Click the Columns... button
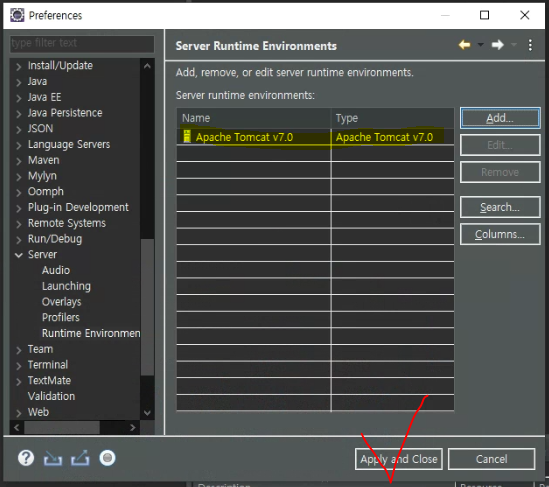549x487 pixels. pos(500,234)
